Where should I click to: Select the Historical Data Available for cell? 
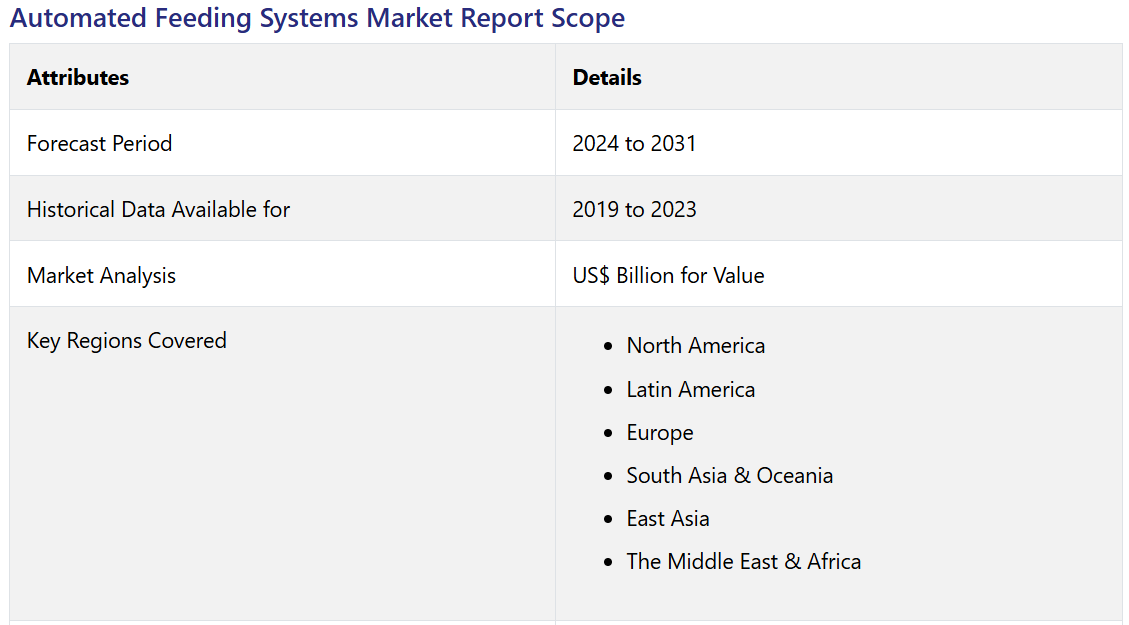[x=158, y=209]
